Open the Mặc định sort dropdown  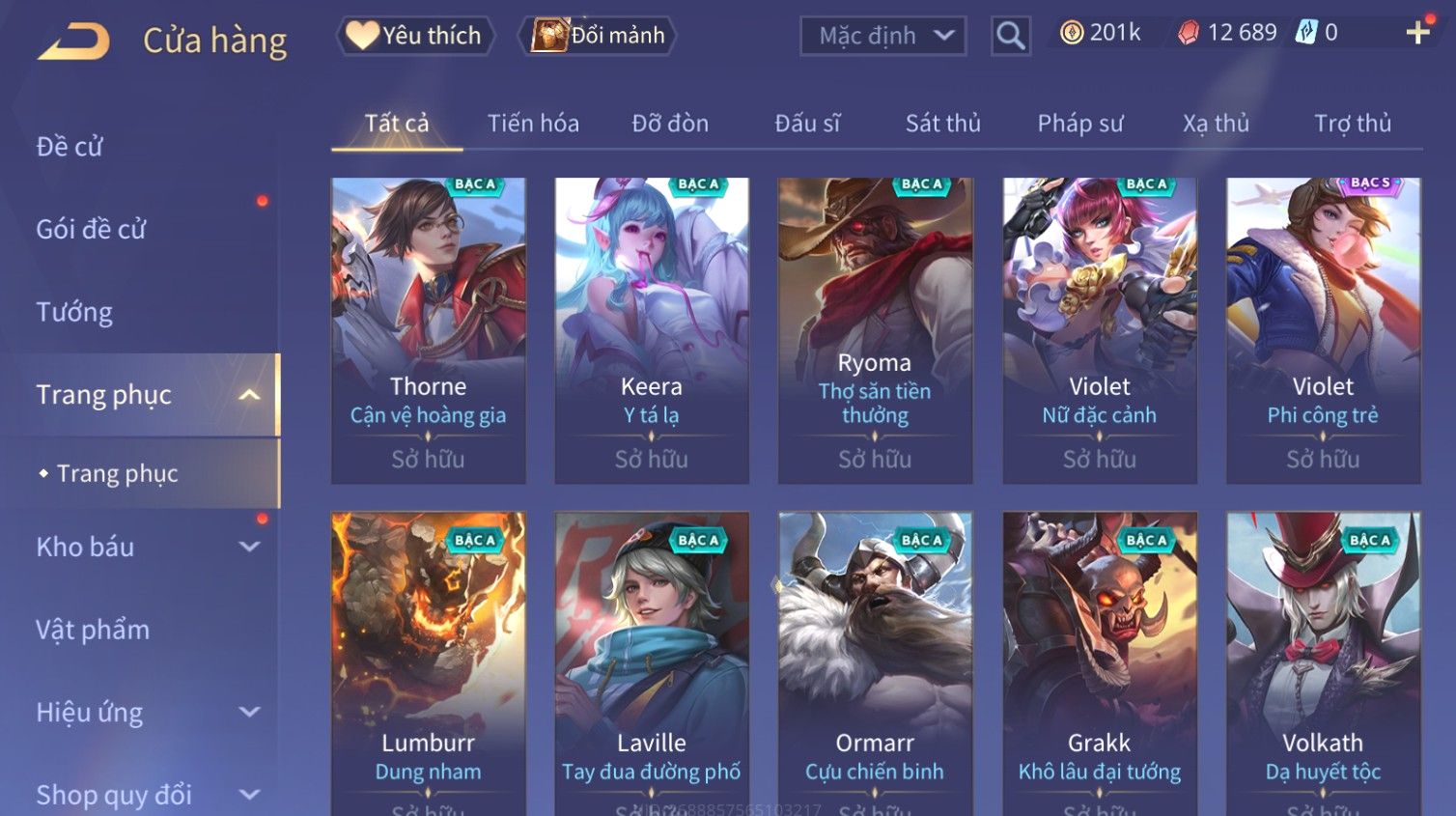[x=883, y=36]
